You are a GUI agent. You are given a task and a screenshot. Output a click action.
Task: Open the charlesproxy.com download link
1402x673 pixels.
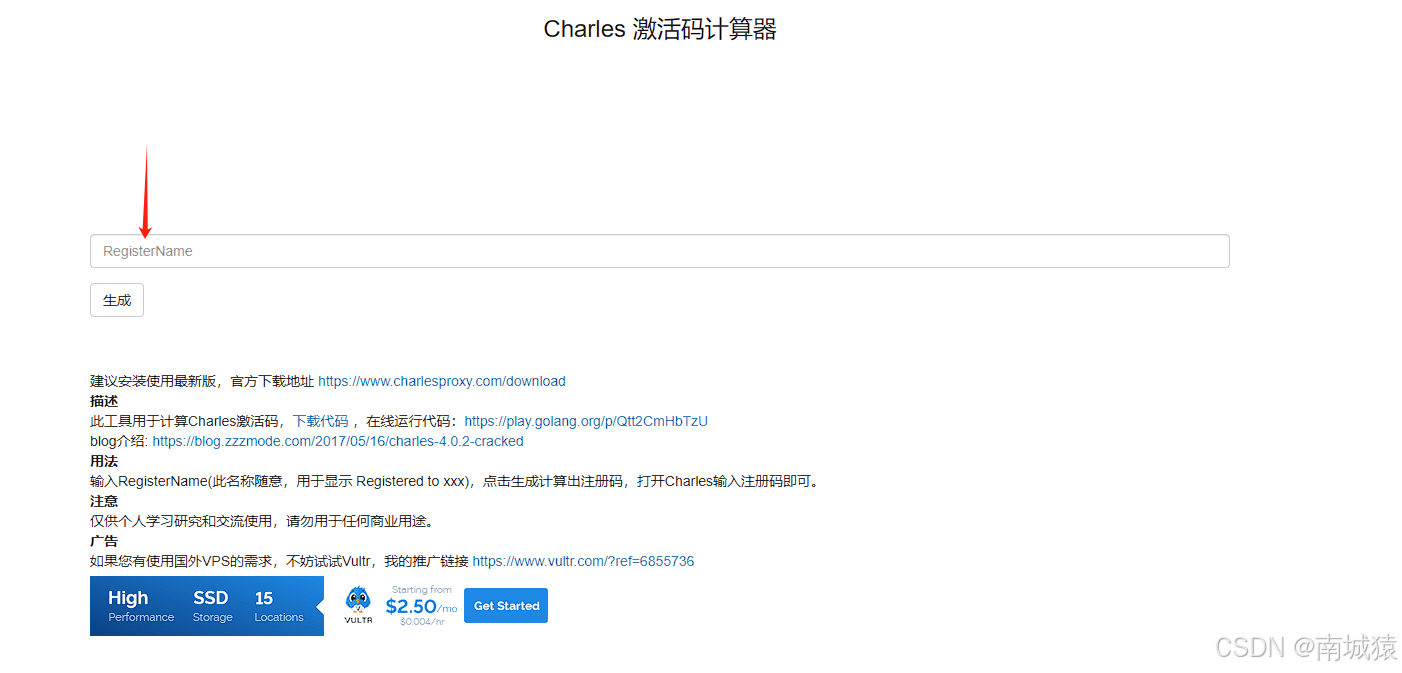pos(442,381)
